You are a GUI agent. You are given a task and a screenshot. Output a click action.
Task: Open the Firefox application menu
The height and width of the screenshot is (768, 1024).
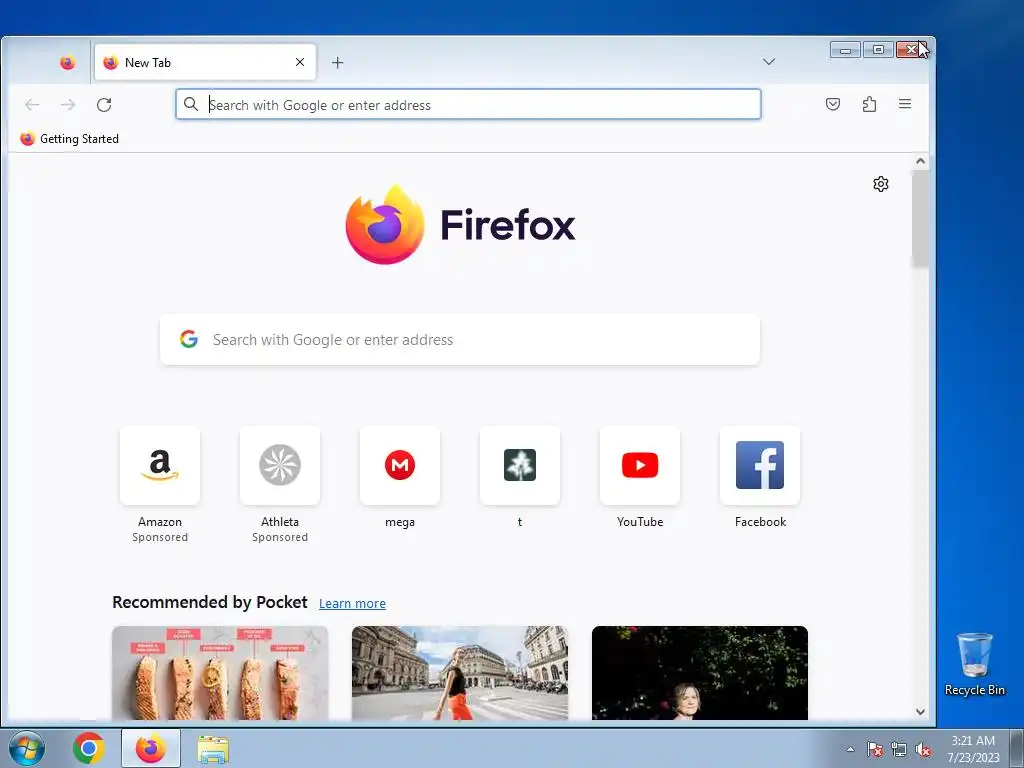(x=904, y=104)
